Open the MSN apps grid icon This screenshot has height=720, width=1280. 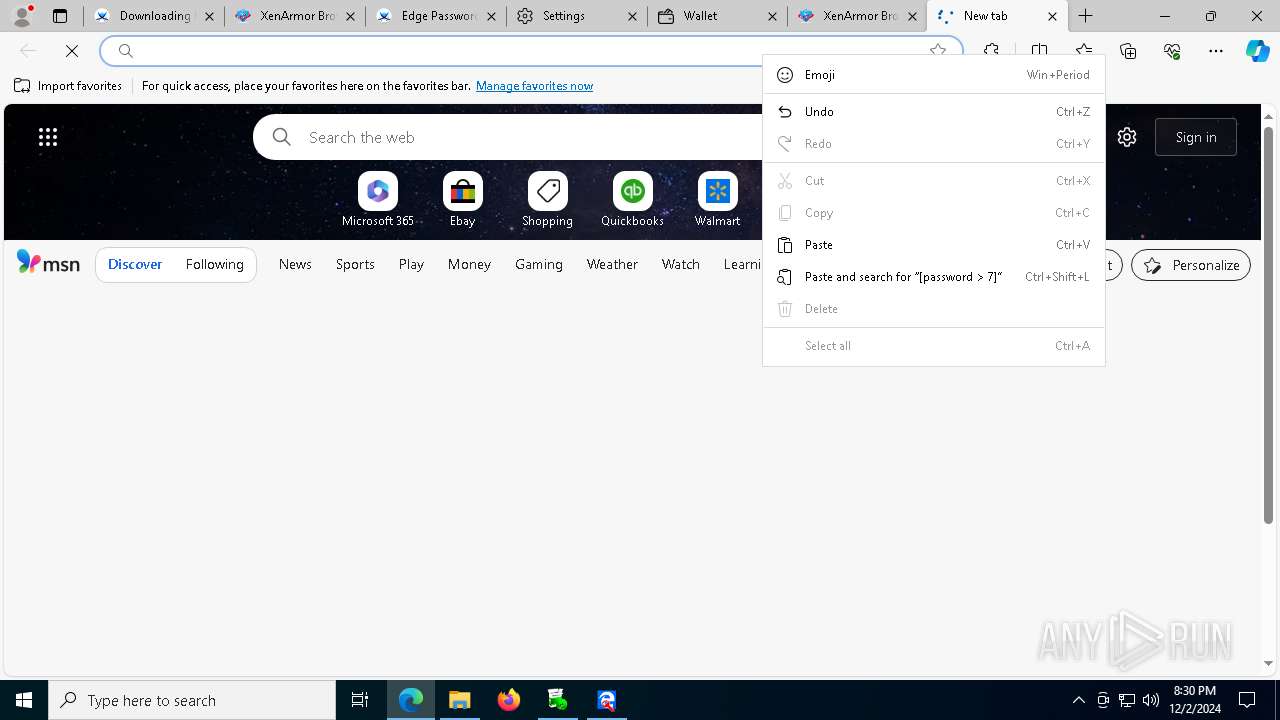48,137
